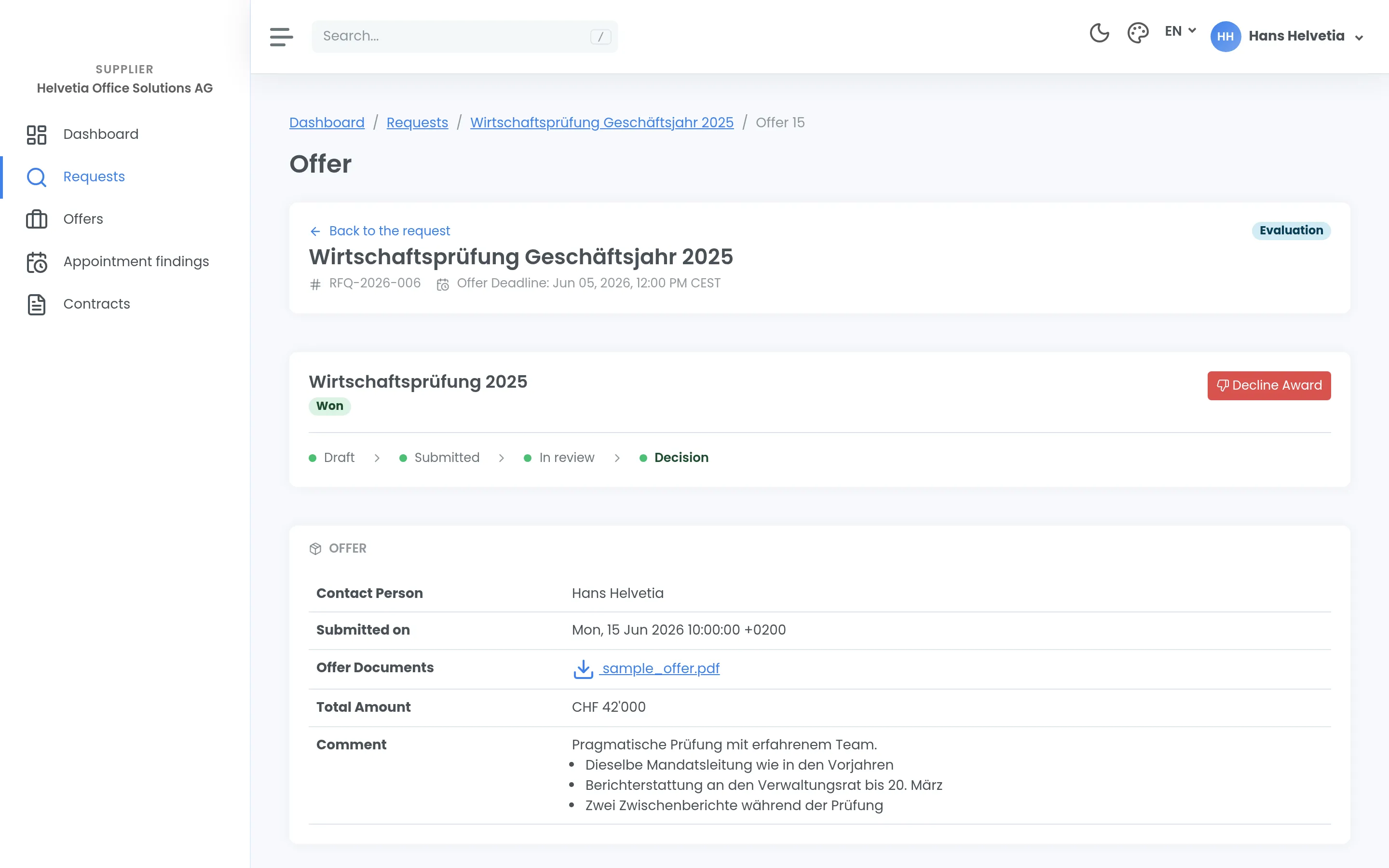
Task: Click the Offers briefcase icon
Action: click(x=37, y=219)
